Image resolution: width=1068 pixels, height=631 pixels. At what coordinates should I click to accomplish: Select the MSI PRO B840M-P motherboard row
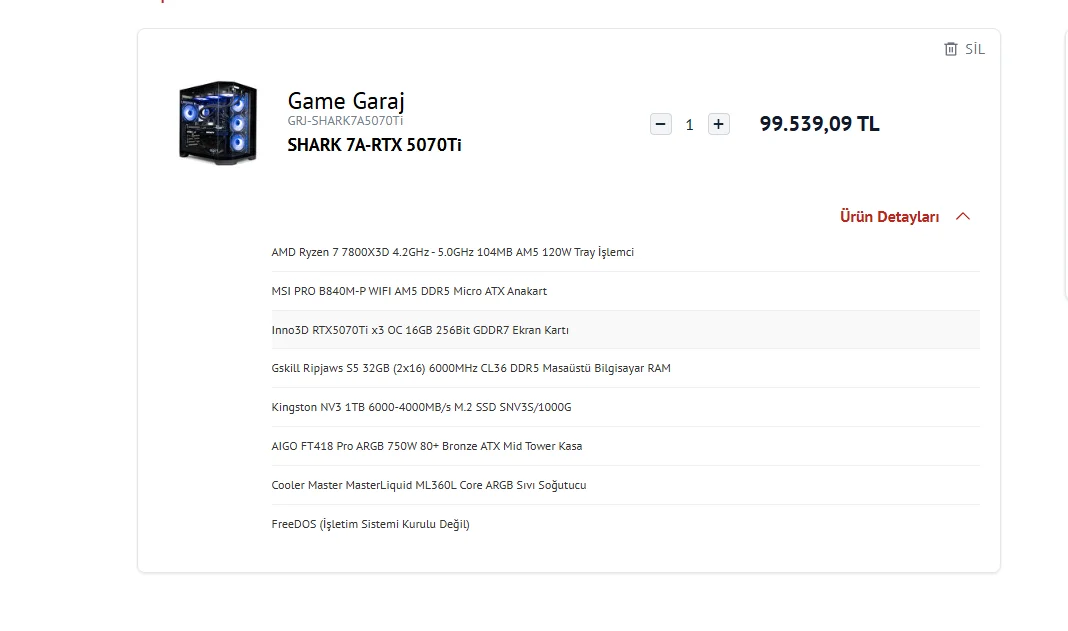coord(625,291)
